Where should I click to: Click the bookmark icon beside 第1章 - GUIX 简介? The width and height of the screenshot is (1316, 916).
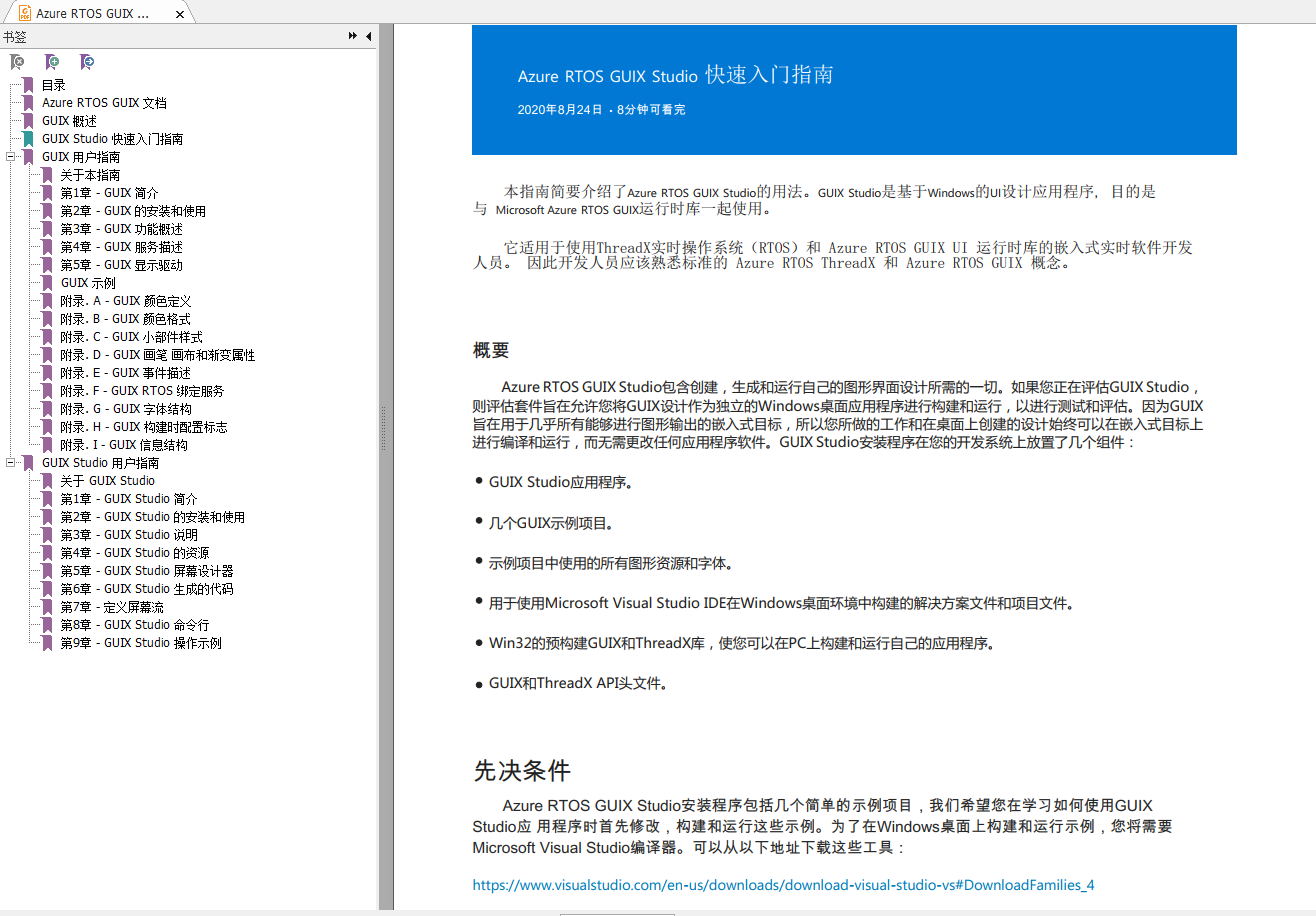[47, 193]
